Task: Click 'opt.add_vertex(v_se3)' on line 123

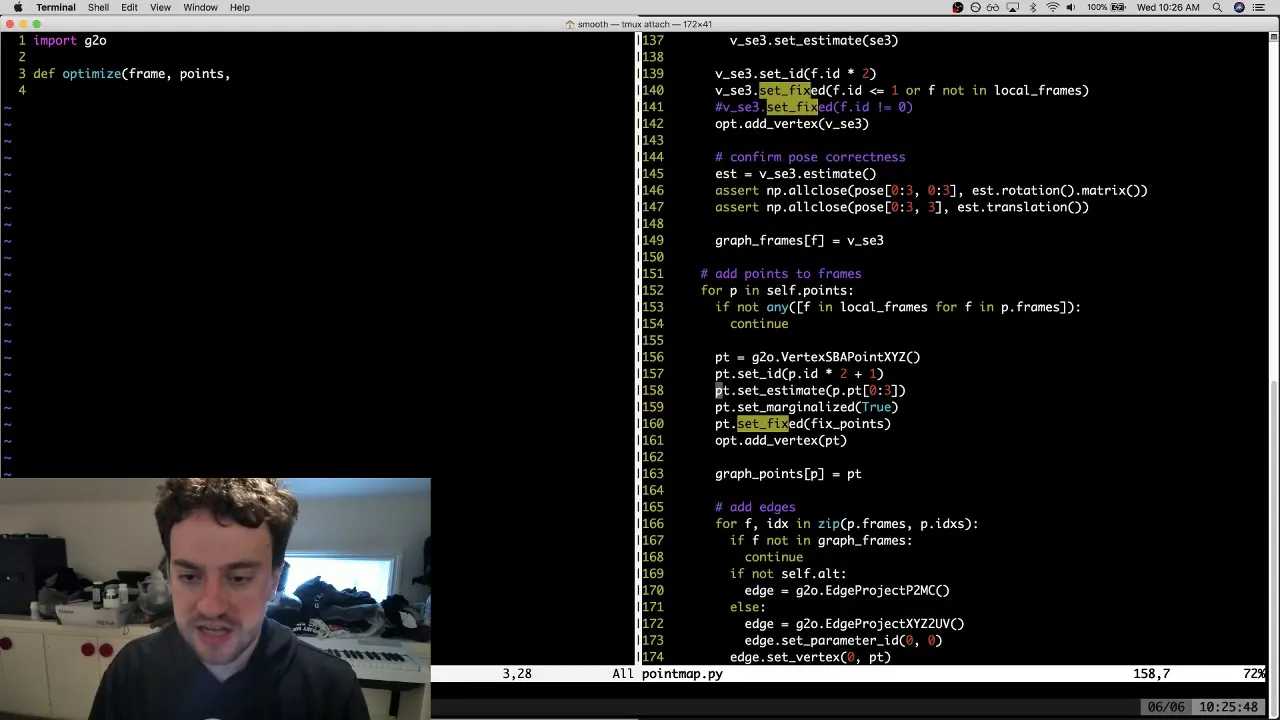Action: coord(792,124)
